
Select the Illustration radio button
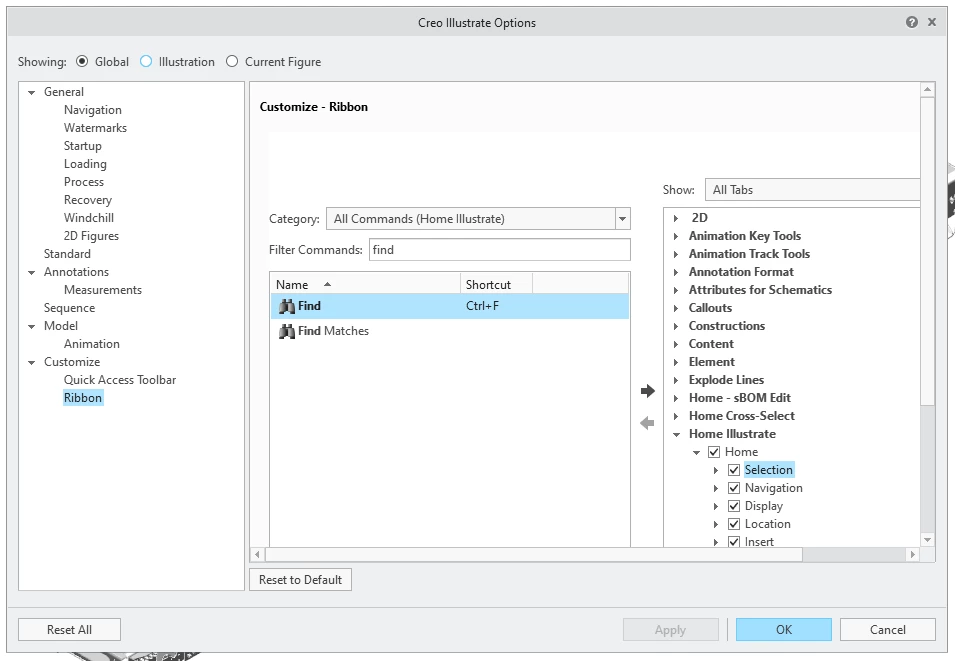pos(146,62)
